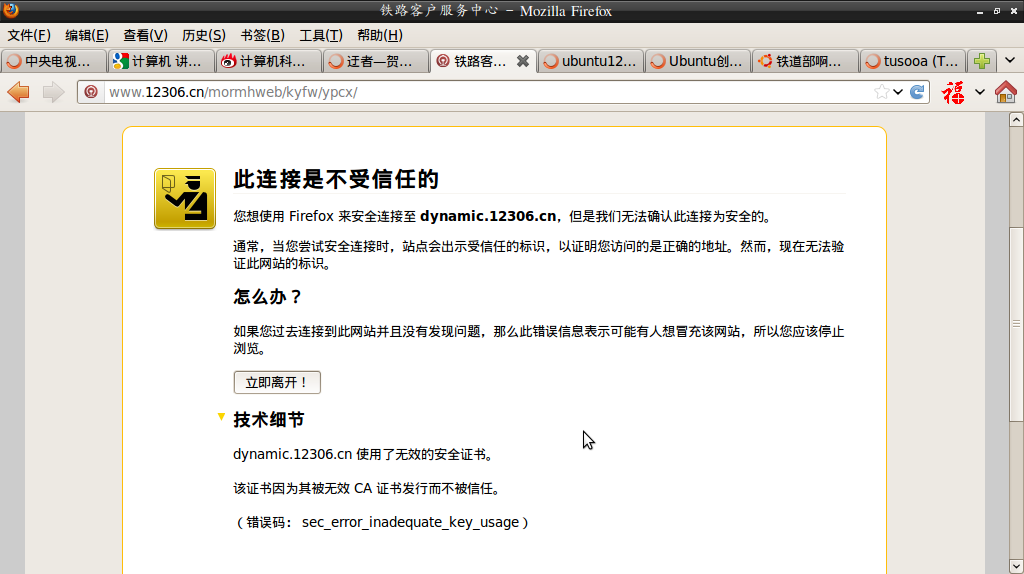
Task: Switch to the ubuntu12 tab
Action: coord(590,61)
